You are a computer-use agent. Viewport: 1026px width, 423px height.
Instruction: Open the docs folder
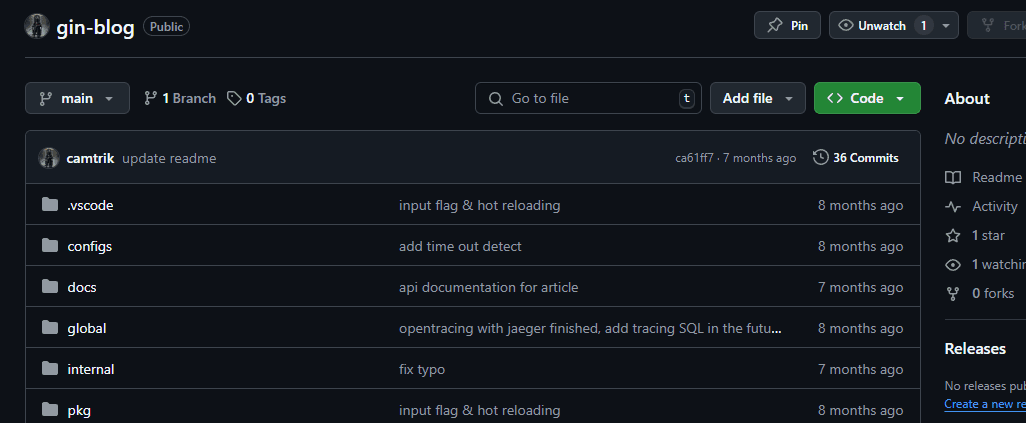pos(82,287)
